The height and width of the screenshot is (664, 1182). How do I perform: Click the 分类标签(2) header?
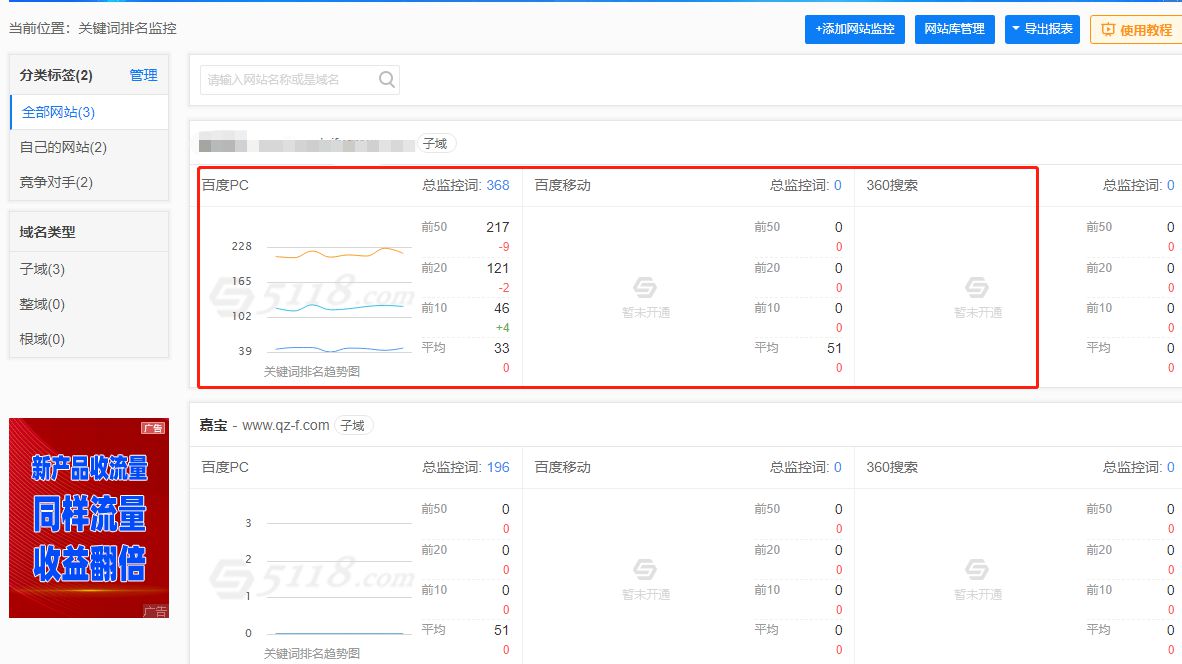coord(56,75)
